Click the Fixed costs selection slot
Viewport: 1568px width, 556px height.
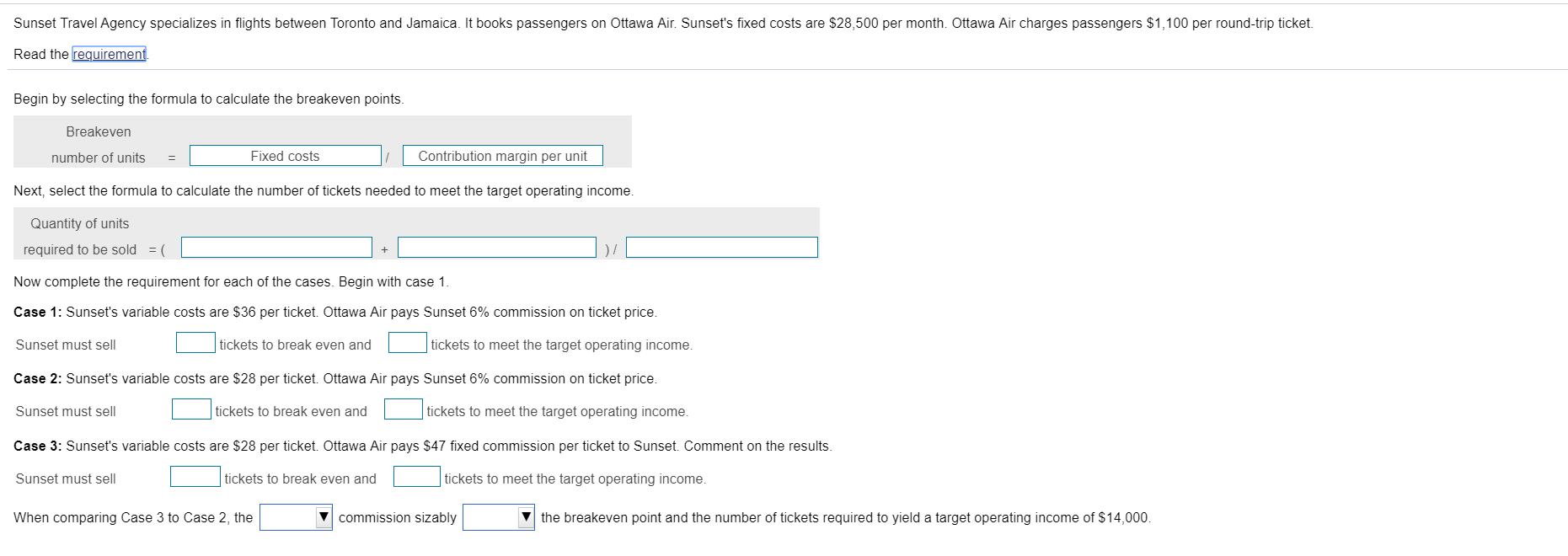[x=285, y=155]
